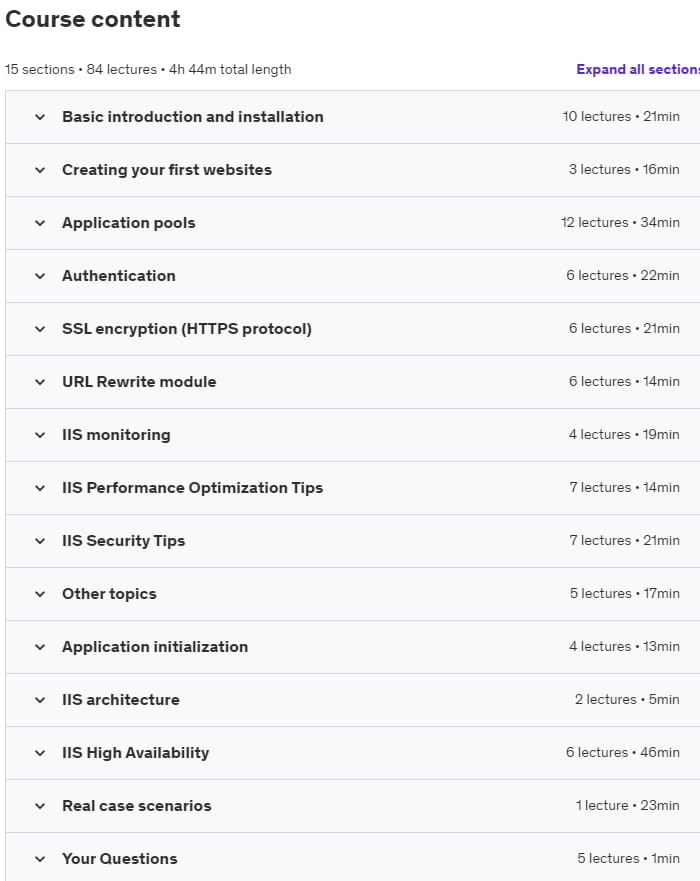Expand chevron beside IIS architecture
700x881 pixels.
(x=40, y=700)
